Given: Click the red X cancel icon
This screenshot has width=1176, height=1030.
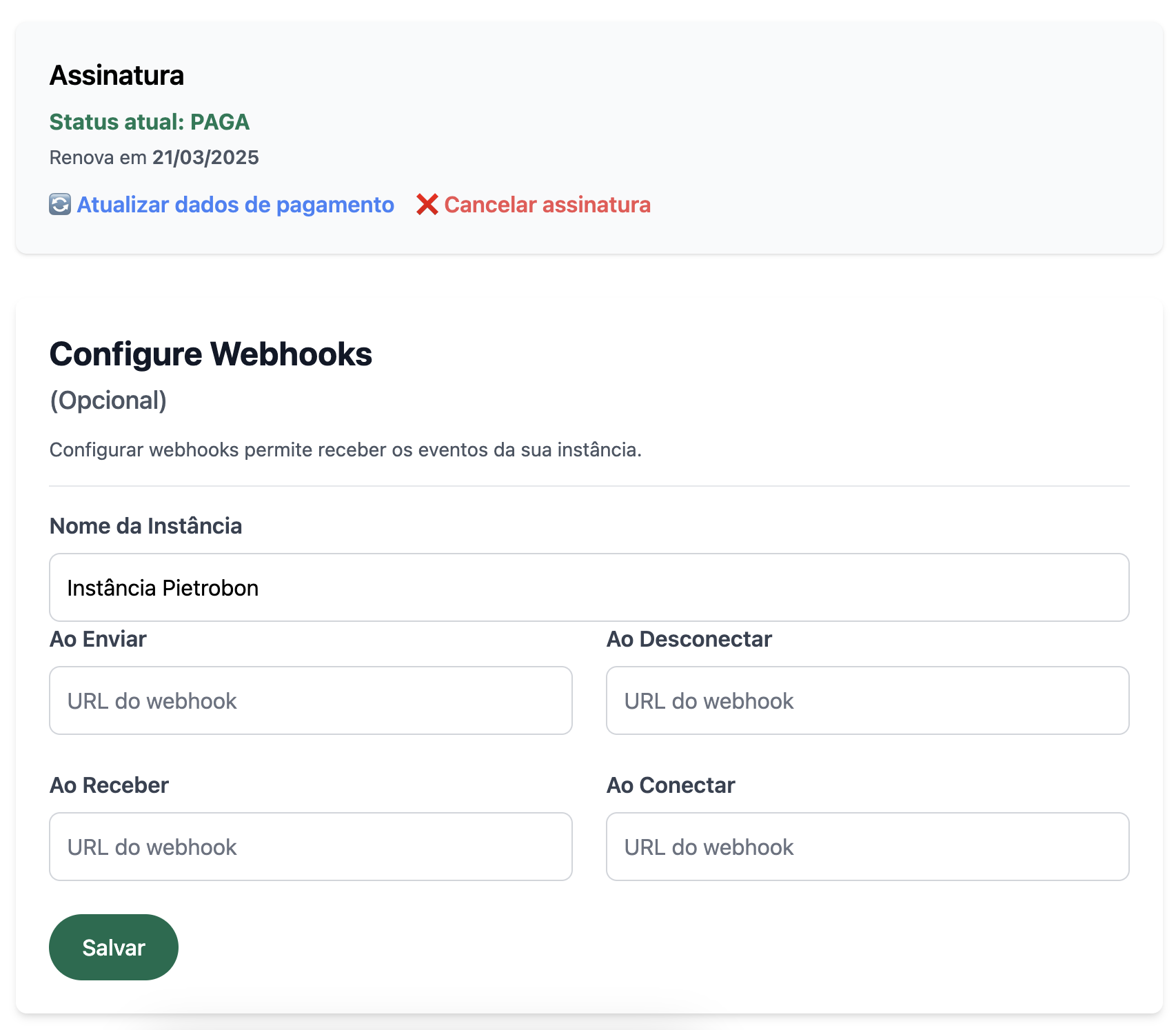Looking at the screenshot, I should tap(426, 205).
